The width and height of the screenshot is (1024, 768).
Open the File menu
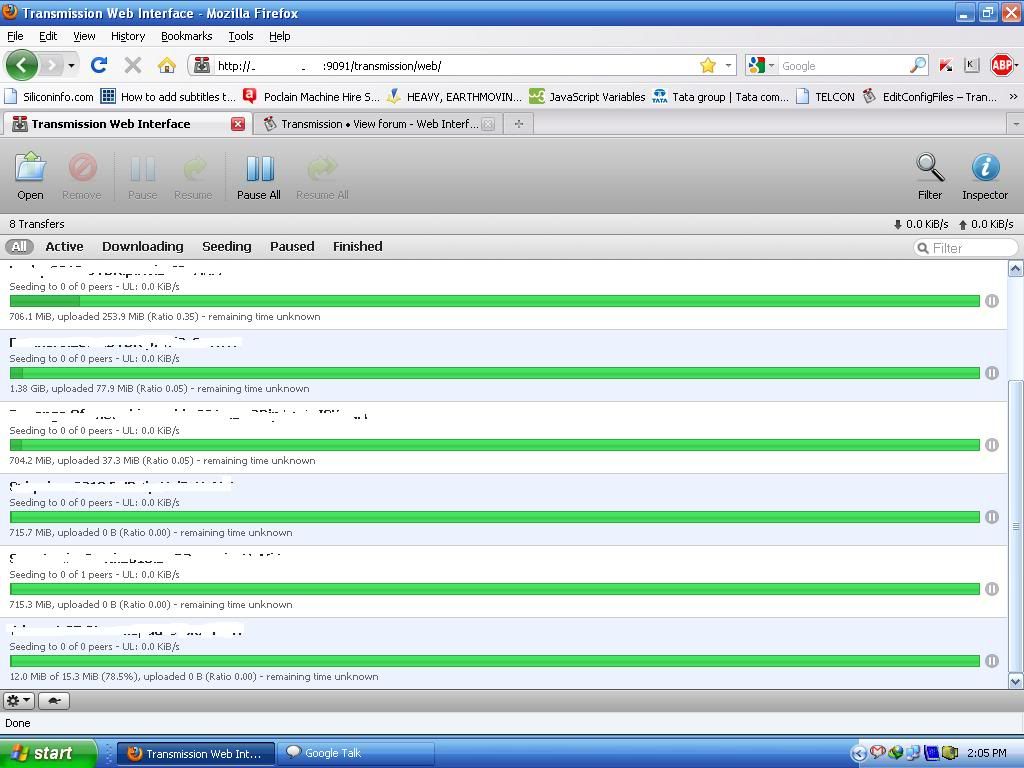point(15,36)
